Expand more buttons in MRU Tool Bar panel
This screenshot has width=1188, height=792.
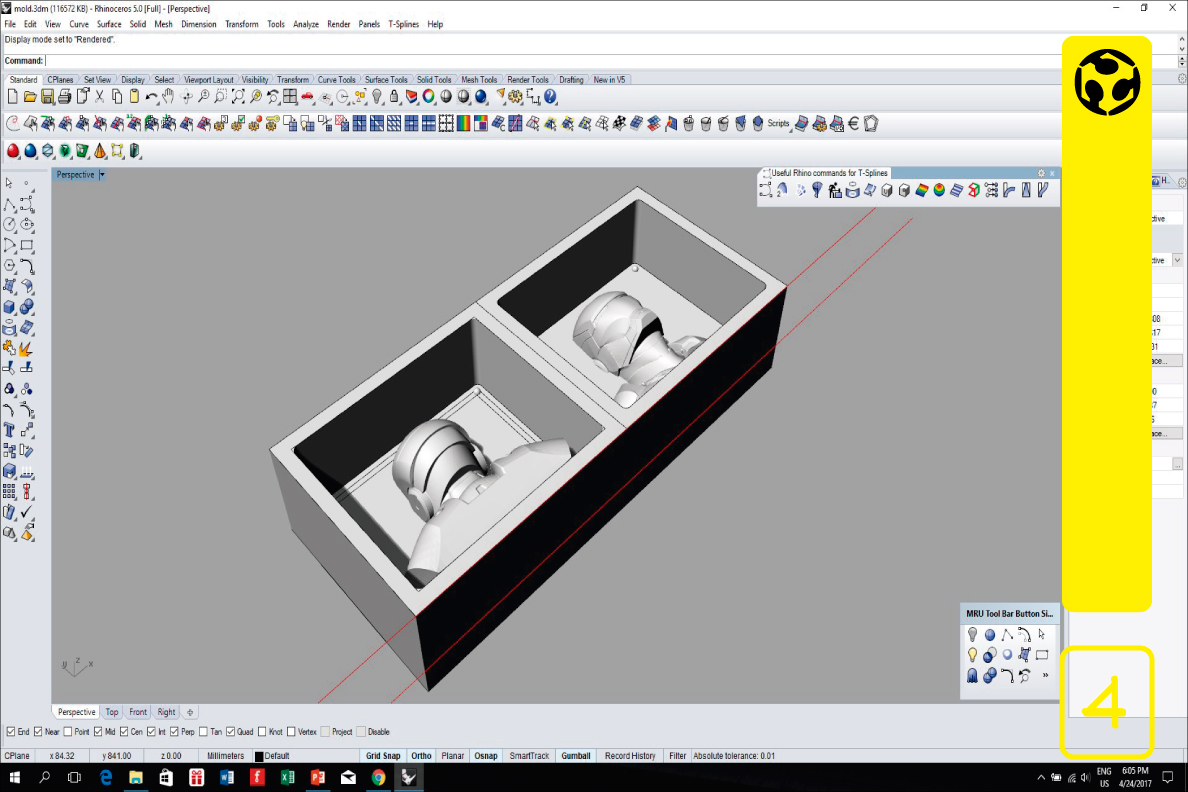[x=1046, y=675]
